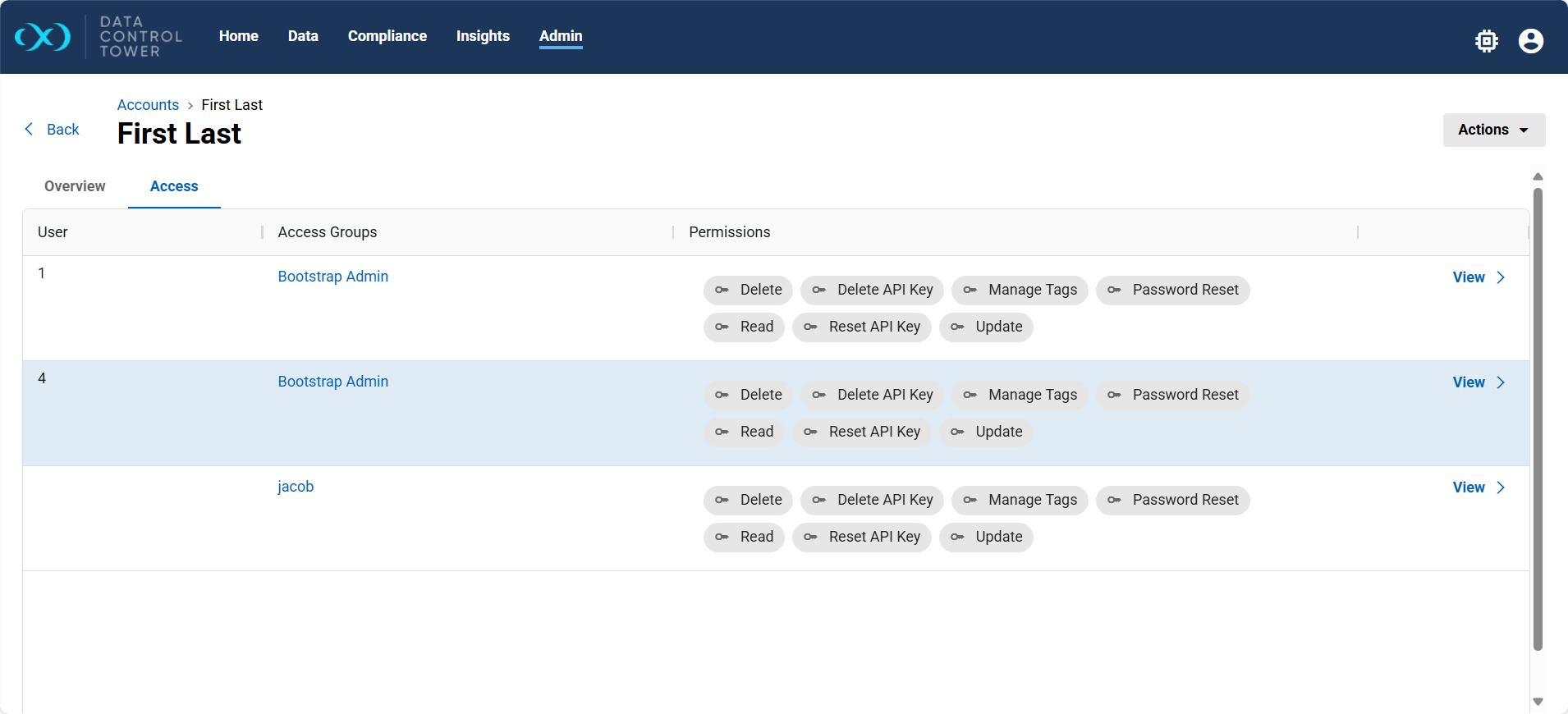Click key icon on first row Delete chip
Screen dimensions: 1568x714
722,291
